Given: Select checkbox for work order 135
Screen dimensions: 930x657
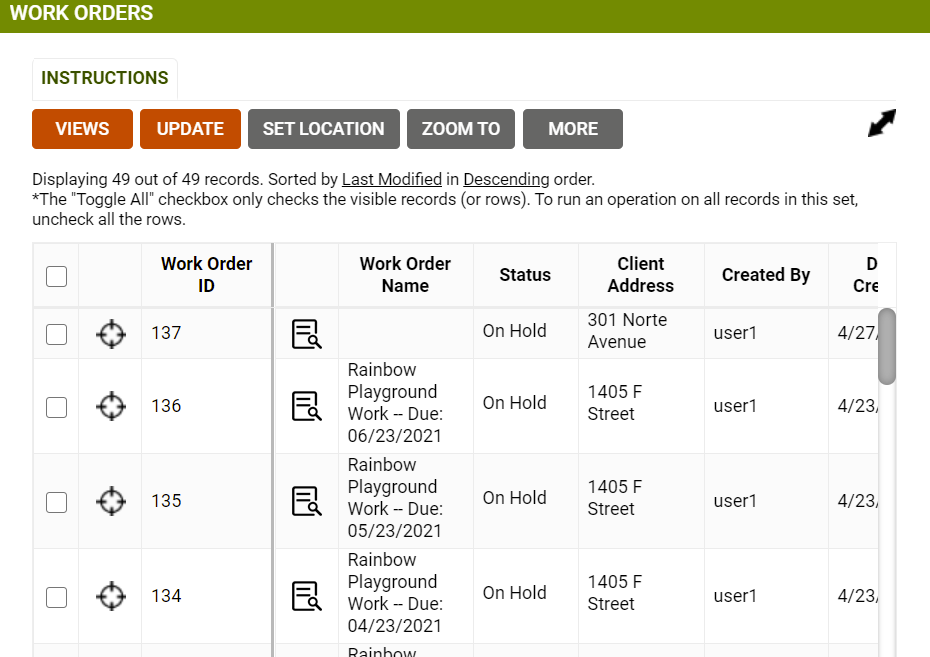Looking at the screenshot, I should [57, 501].
